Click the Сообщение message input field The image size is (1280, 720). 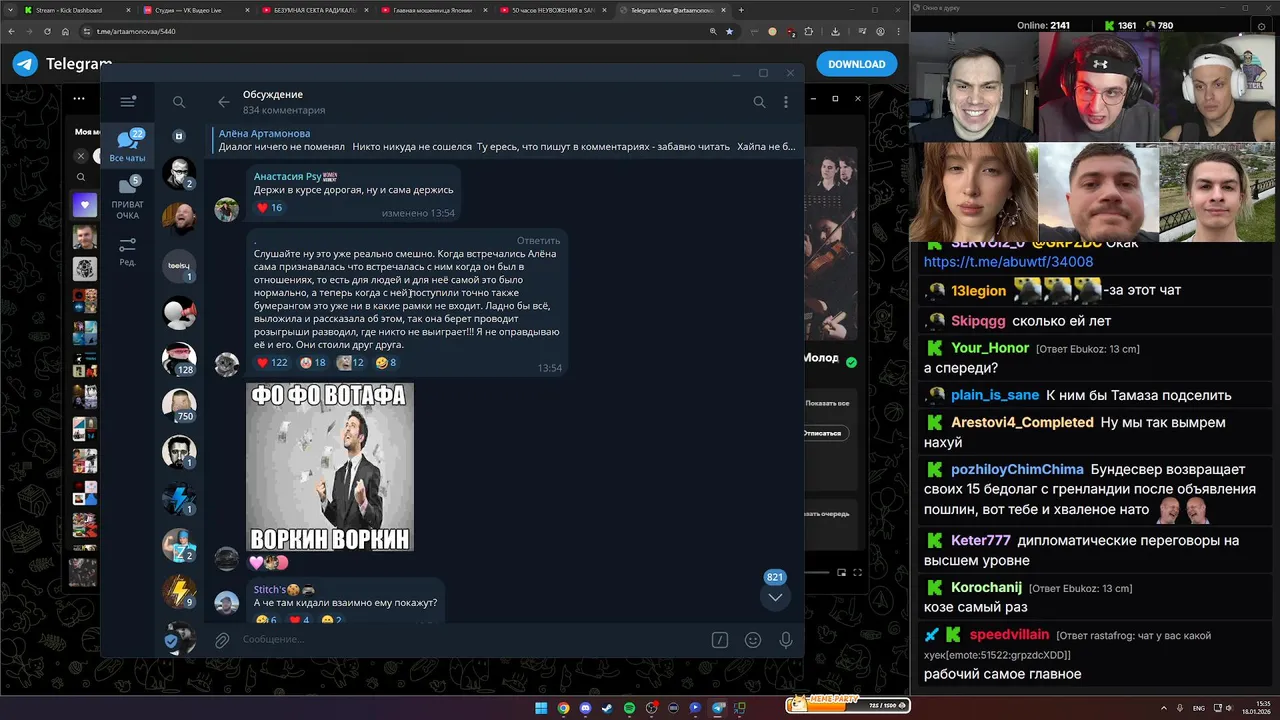470,639
